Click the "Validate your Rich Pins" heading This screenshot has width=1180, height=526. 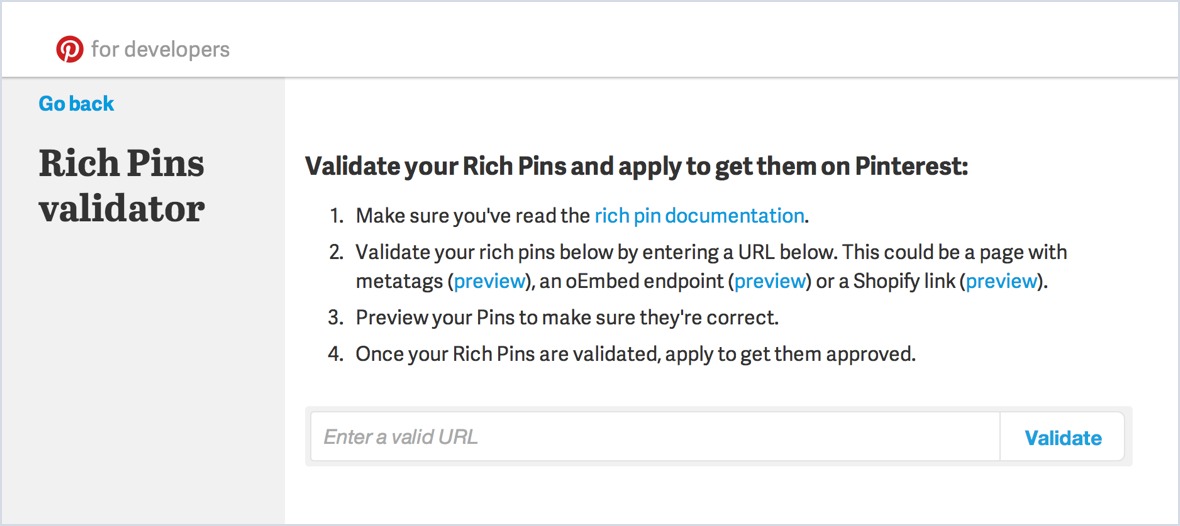(636, 167)
